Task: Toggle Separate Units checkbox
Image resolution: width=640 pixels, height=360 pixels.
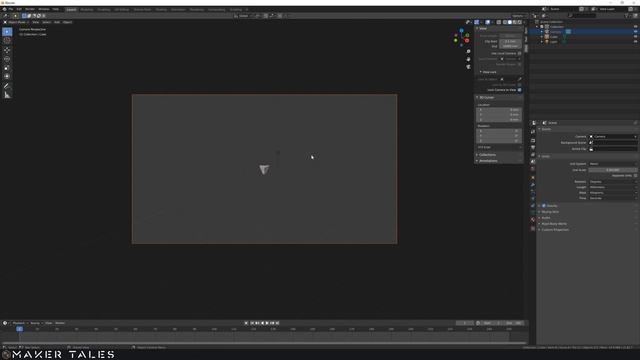Action: pyautogui.click(x=635, y=176)
